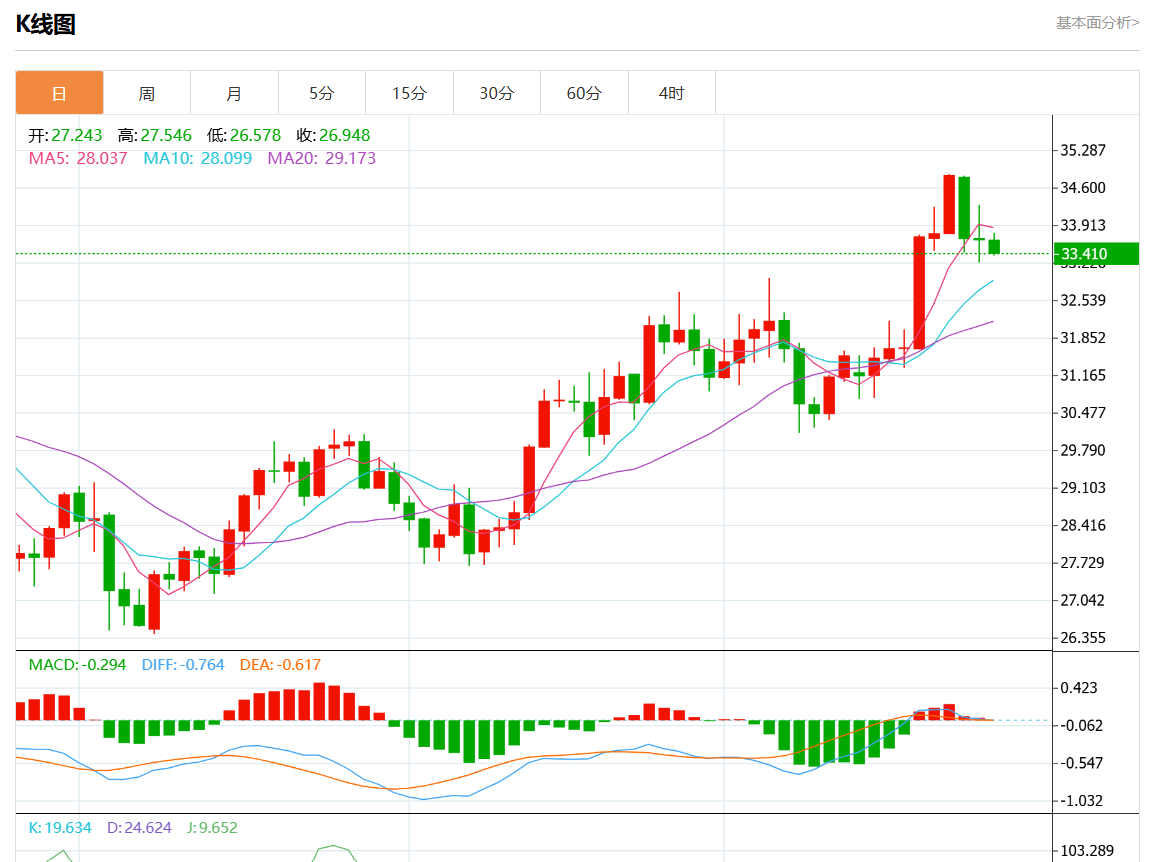Click the 33.913 price axis label
Viewport: 1162px width, 862px height.
[x=1083, y=225]
